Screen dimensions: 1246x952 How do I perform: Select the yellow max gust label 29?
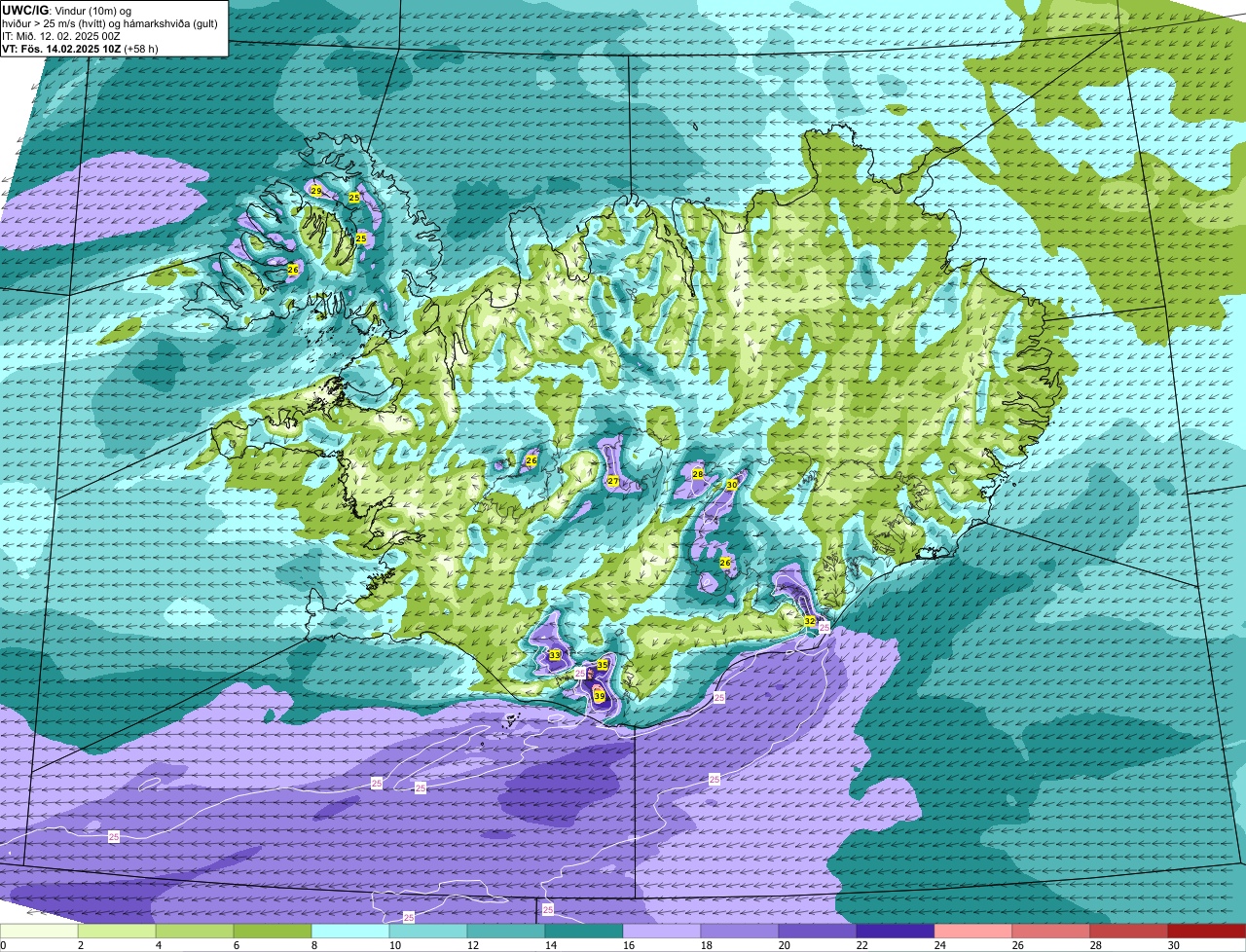point(316,191)
